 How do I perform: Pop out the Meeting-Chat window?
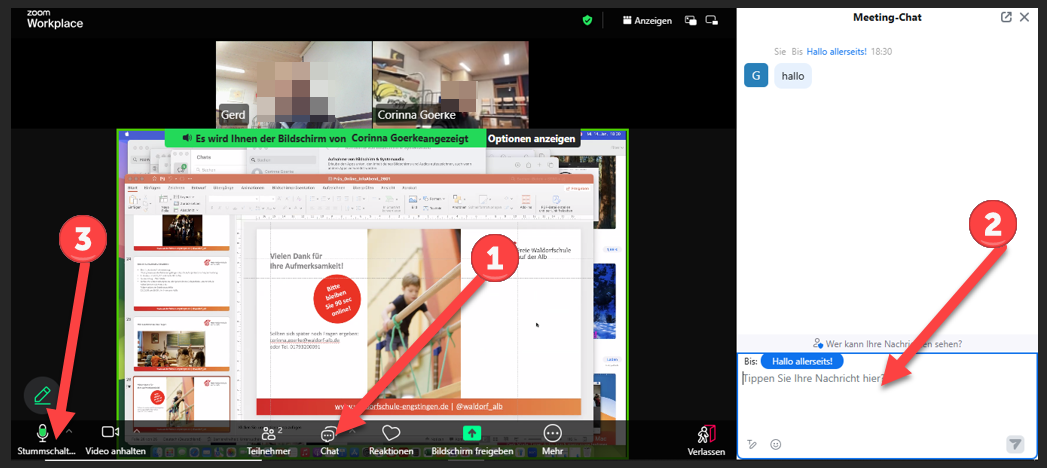click(x=1006, y=17)
